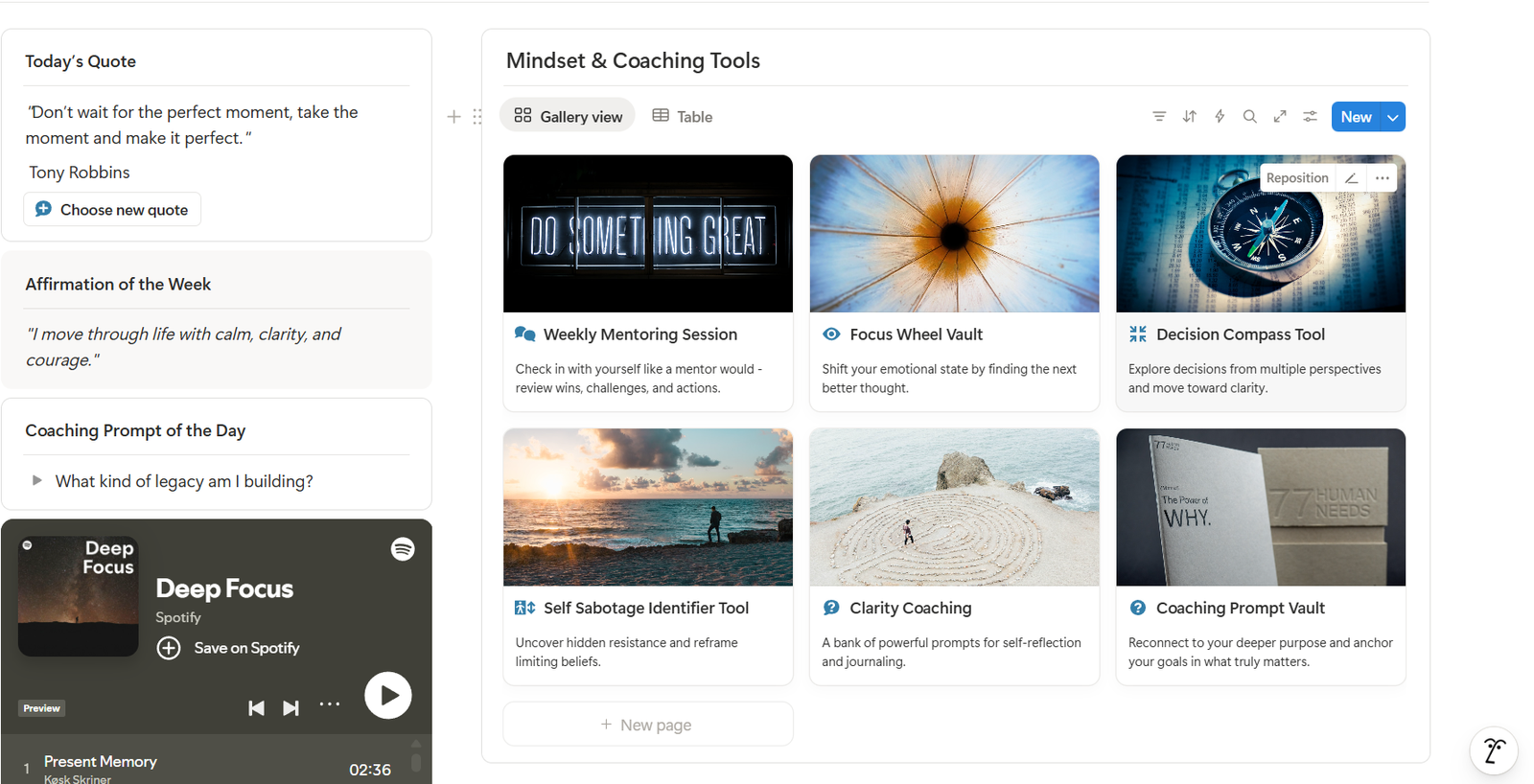The width and height of the screenshot is (1534, 784).
Task: Expand the legacy coaching prompt toggle triangle
Action: coord(36,480)
